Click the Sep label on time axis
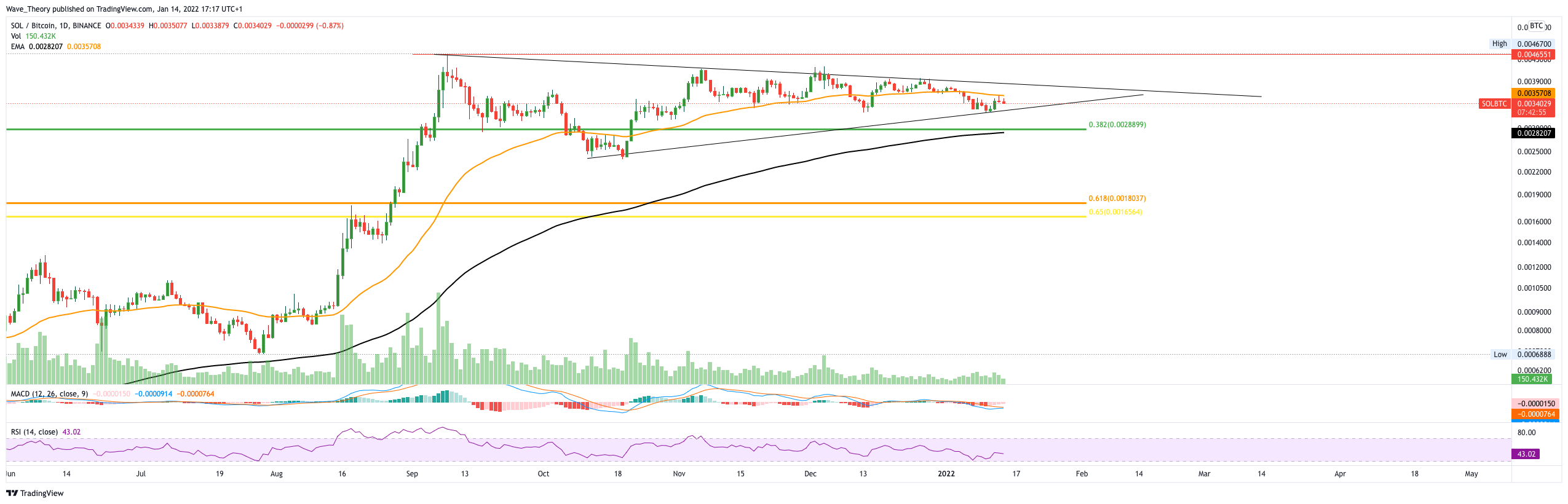The height and width of the screenshot is (504, 1568). coord(412,474)
